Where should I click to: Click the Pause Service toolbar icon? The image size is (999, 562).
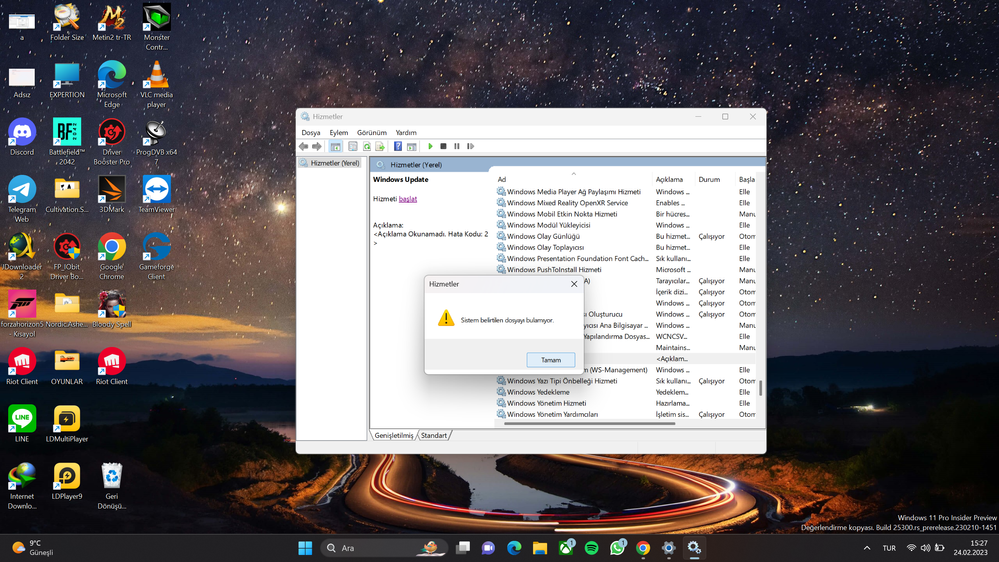tap(457, 147)
